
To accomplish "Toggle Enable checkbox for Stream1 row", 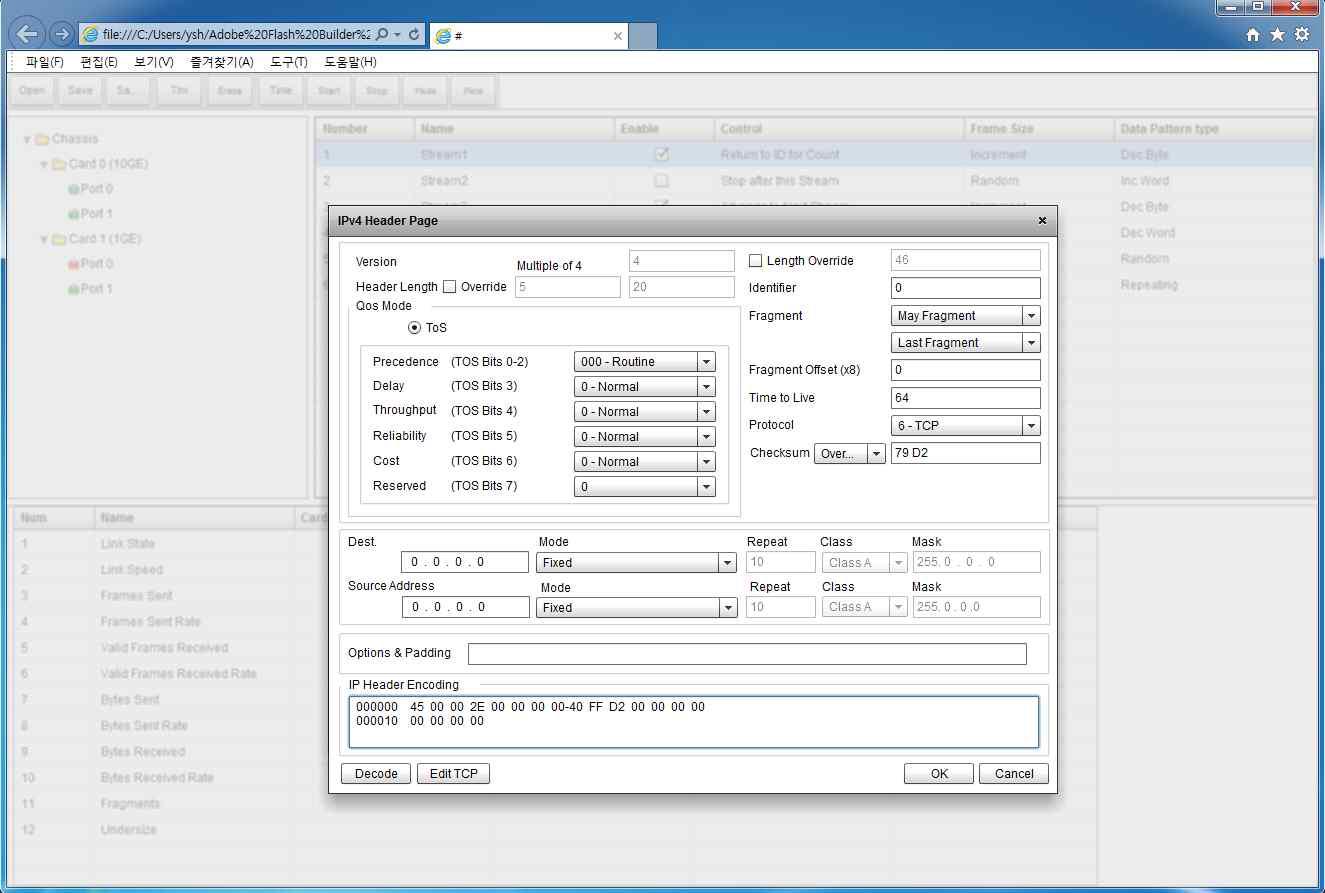I will [661, 155].
